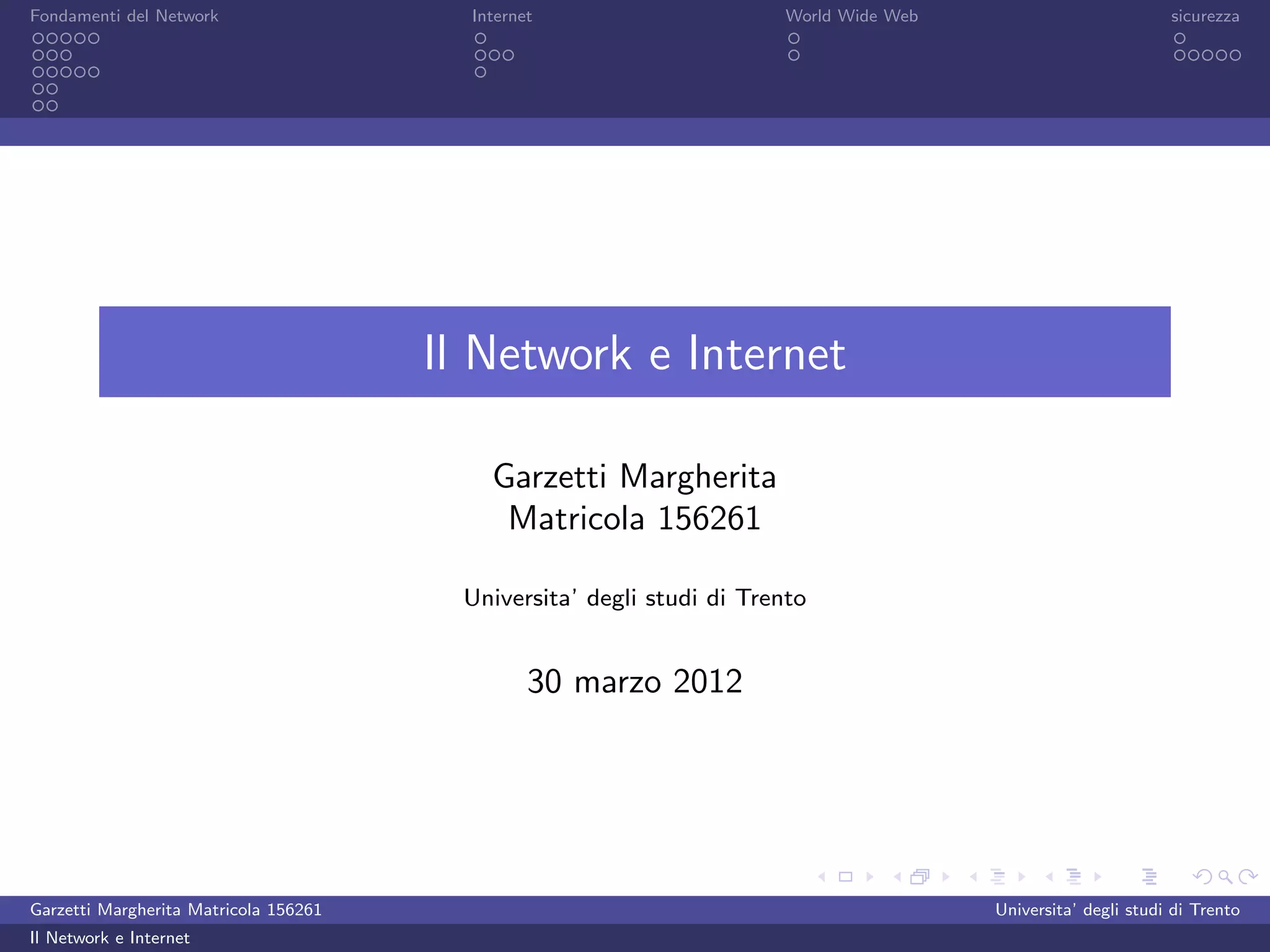Click first circle under sicurezza

click(1179, 38)
